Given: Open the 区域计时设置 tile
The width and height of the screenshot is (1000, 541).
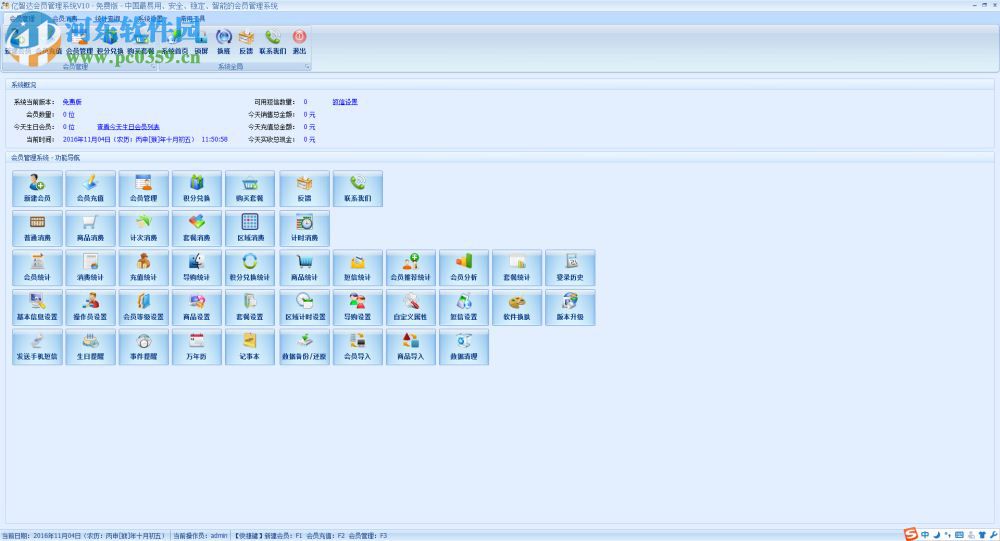Looking at the screenshot, I should click(x=304, y=307).
